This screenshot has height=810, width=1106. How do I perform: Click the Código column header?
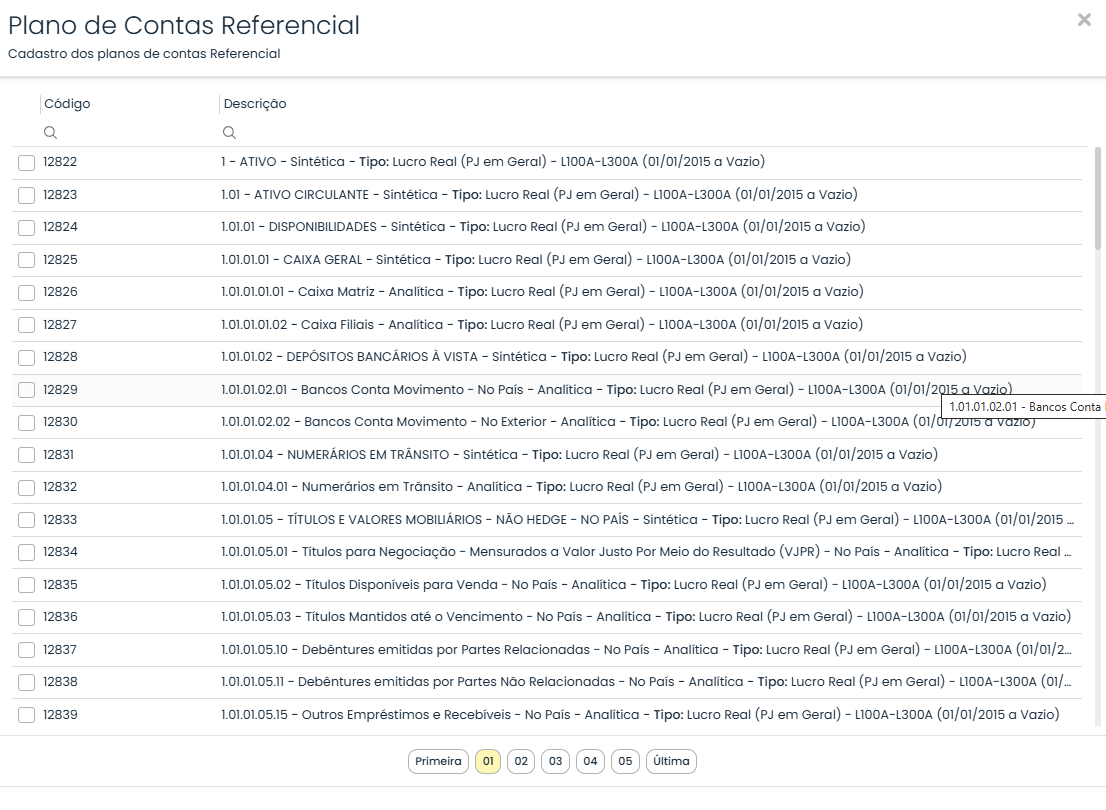[67, 104]
